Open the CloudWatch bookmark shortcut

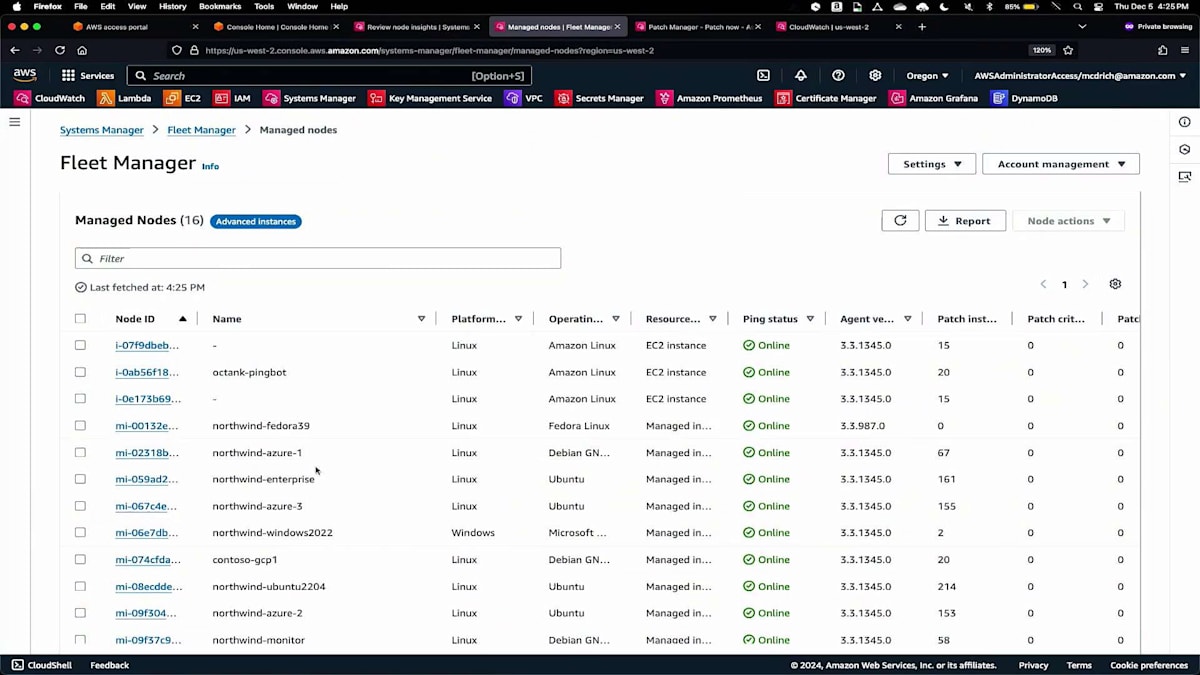pos(50,98)
